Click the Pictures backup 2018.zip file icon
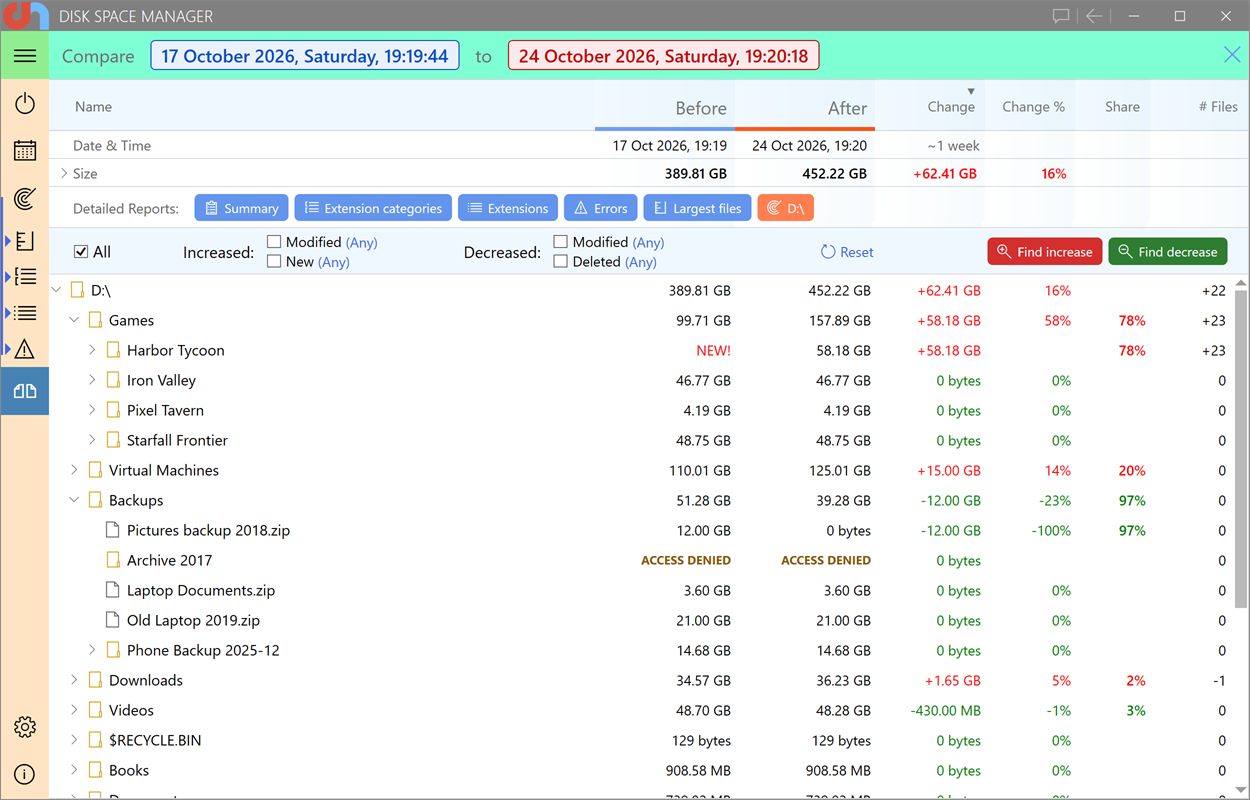1250x800 pixels. tap(113, 530)
